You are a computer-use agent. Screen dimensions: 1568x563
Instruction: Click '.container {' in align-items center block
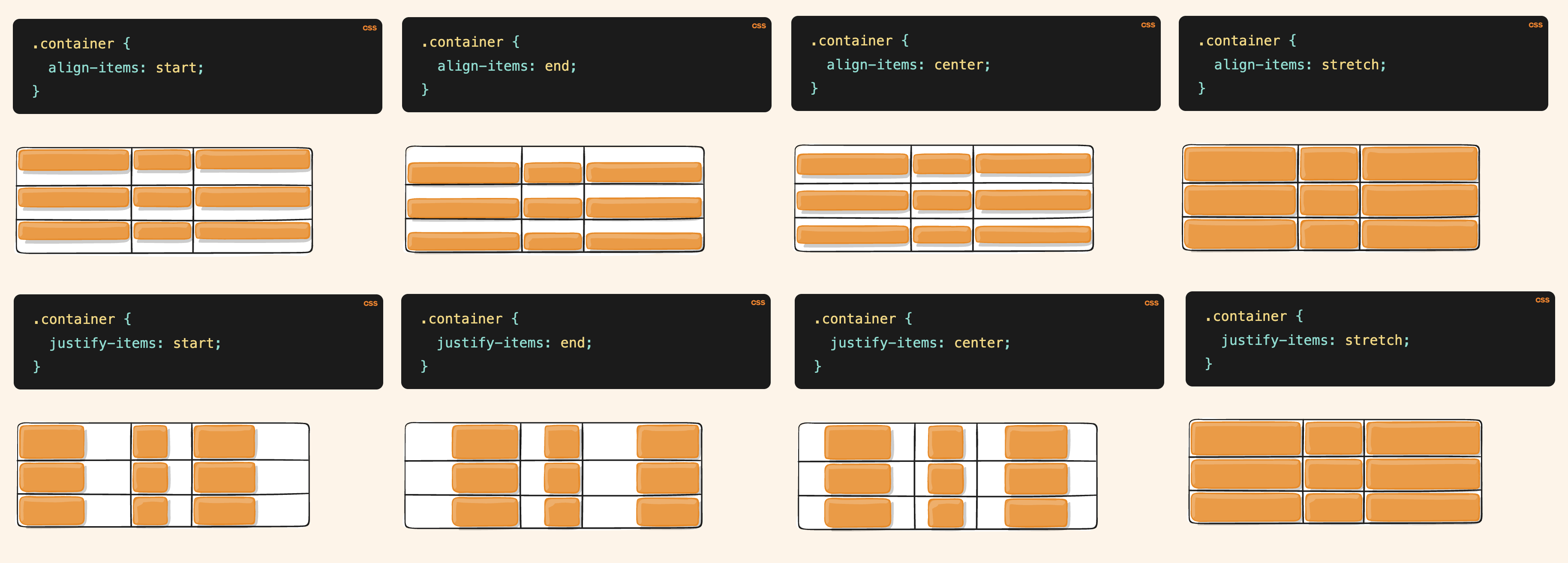point(859,41)
